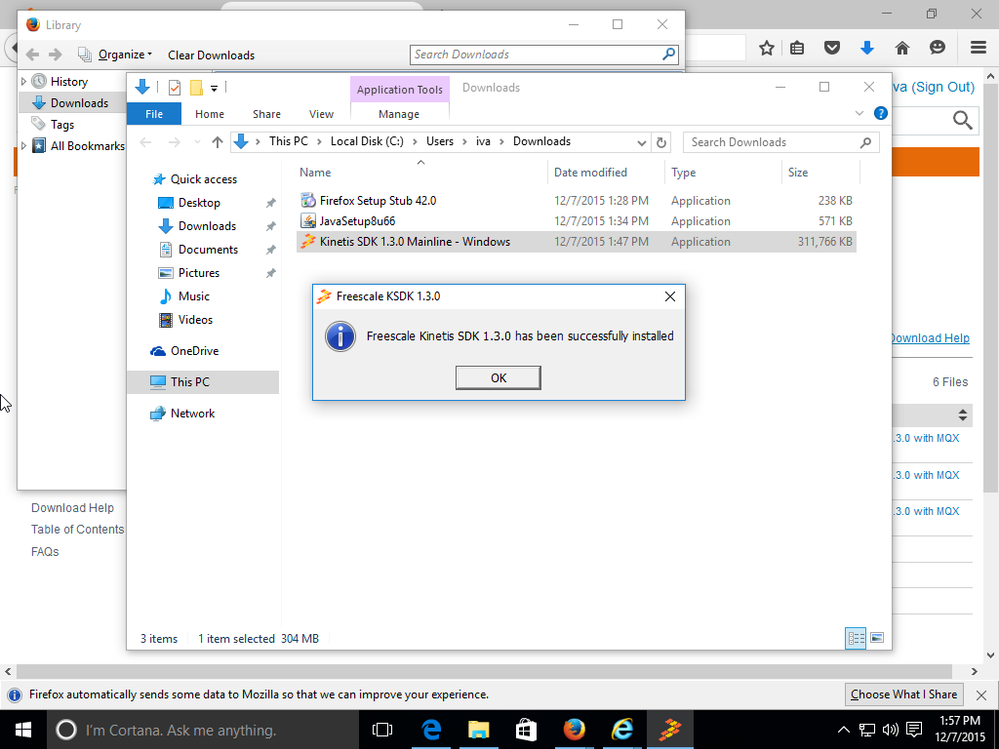999x749 pixels.
Task: Select the Firefox Setup Stub 42.0 file
Action: [x=576, y=201]
